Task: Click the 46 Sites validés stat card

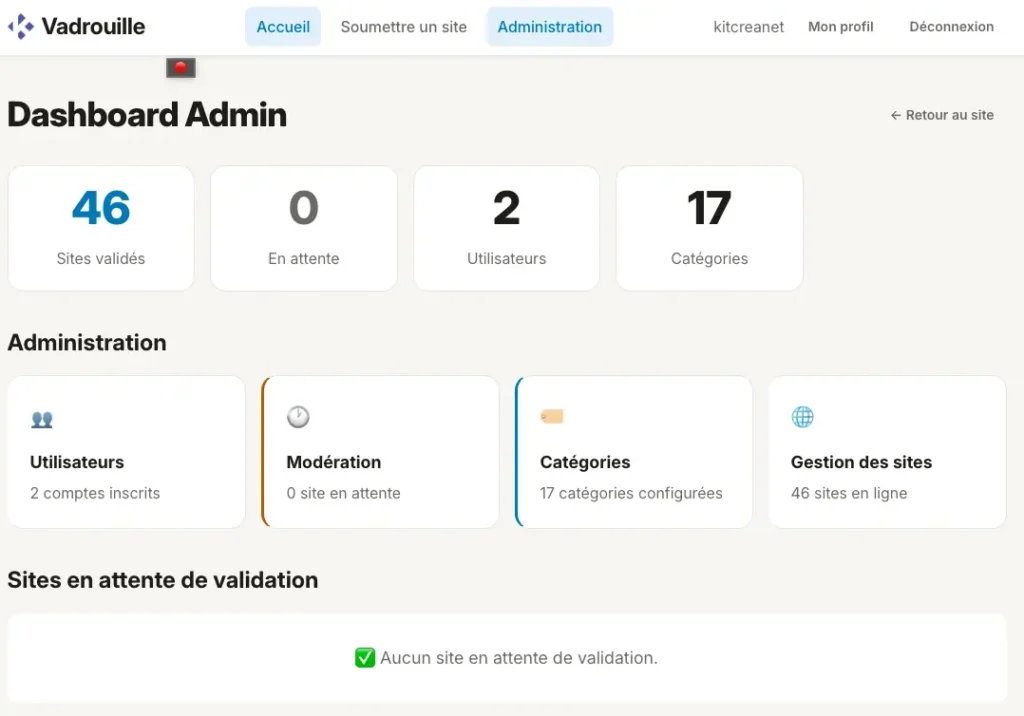Action: (101, 228)
